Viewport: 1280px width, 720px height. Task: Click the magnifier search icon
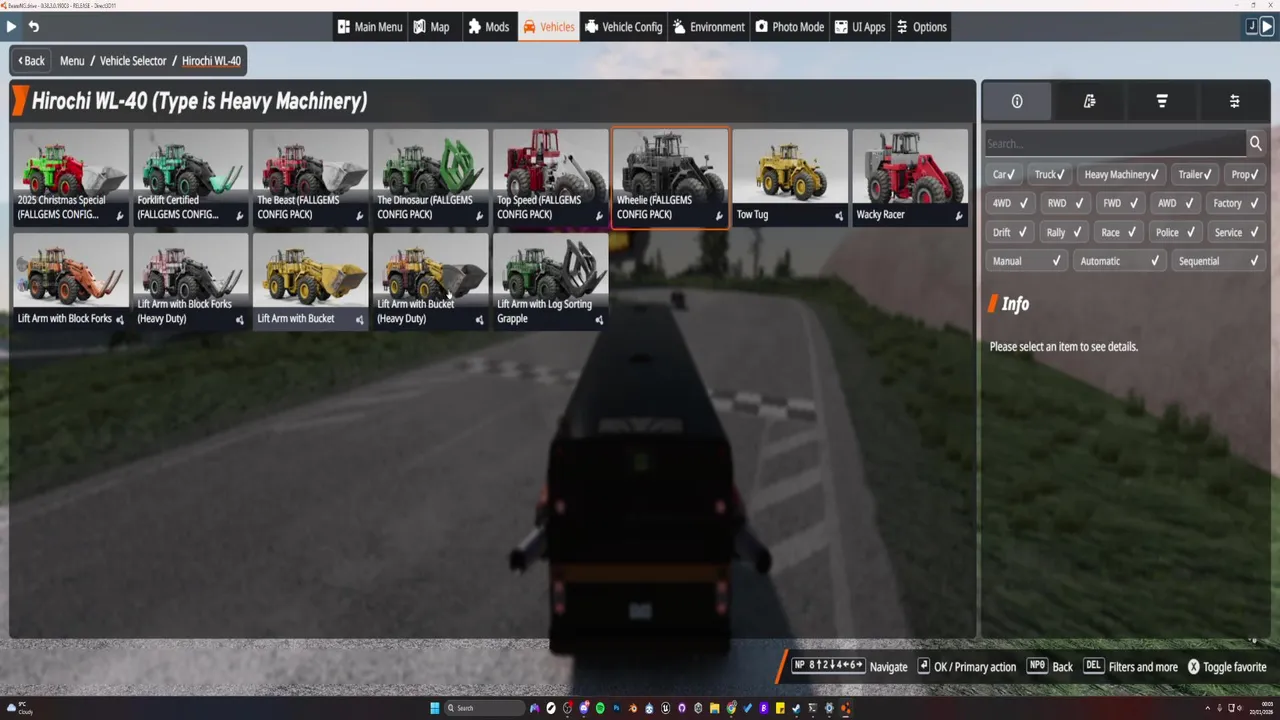[x=1255, y=144]
